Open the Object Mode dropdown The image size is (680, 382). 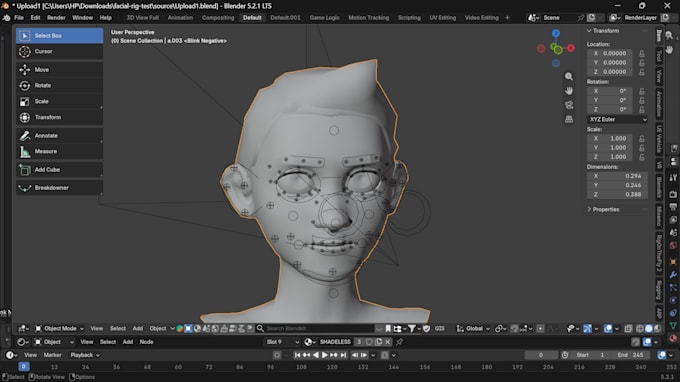[59, 329]
